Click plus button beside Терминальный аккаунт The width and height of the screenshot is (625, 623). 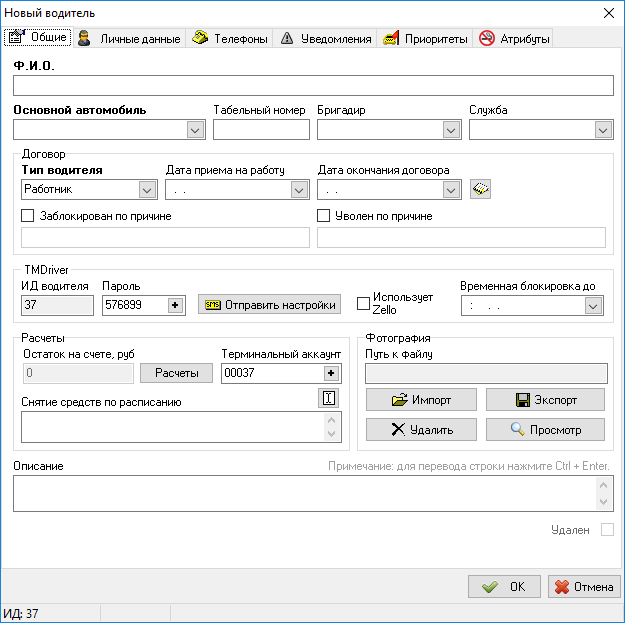point(331,373)
